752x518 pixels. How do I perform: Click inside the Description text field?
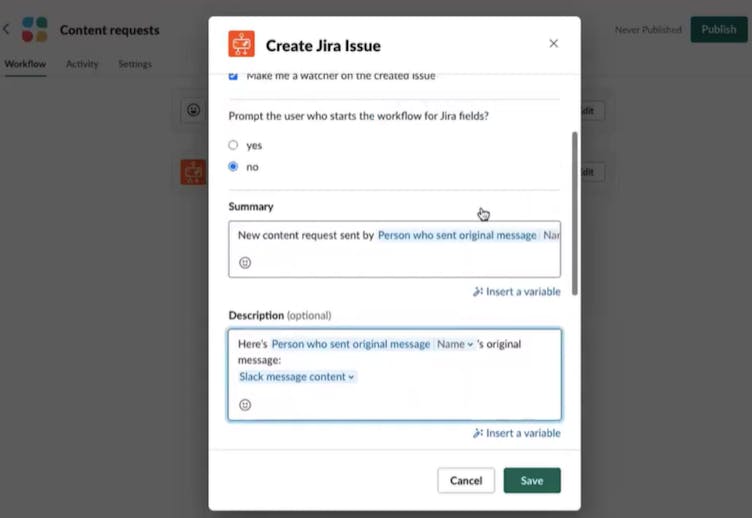click(x=394, y=375)
